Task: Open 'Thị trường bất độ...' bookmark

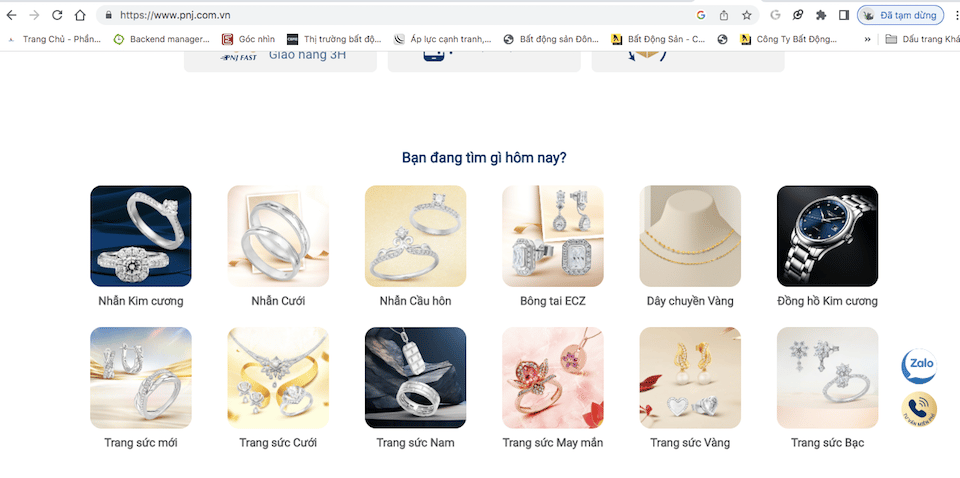Action: [334, 39]
